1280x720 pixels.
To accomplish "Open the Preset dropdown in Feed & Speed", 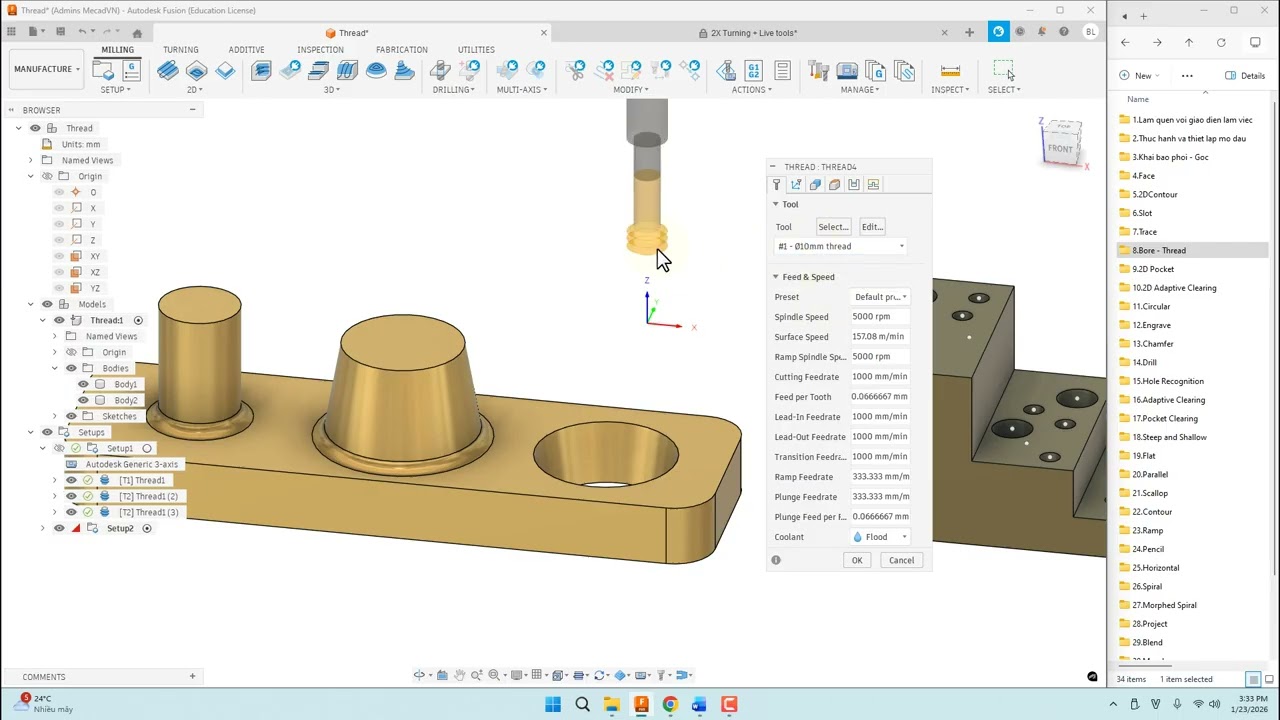I will (x=880, y=297).
